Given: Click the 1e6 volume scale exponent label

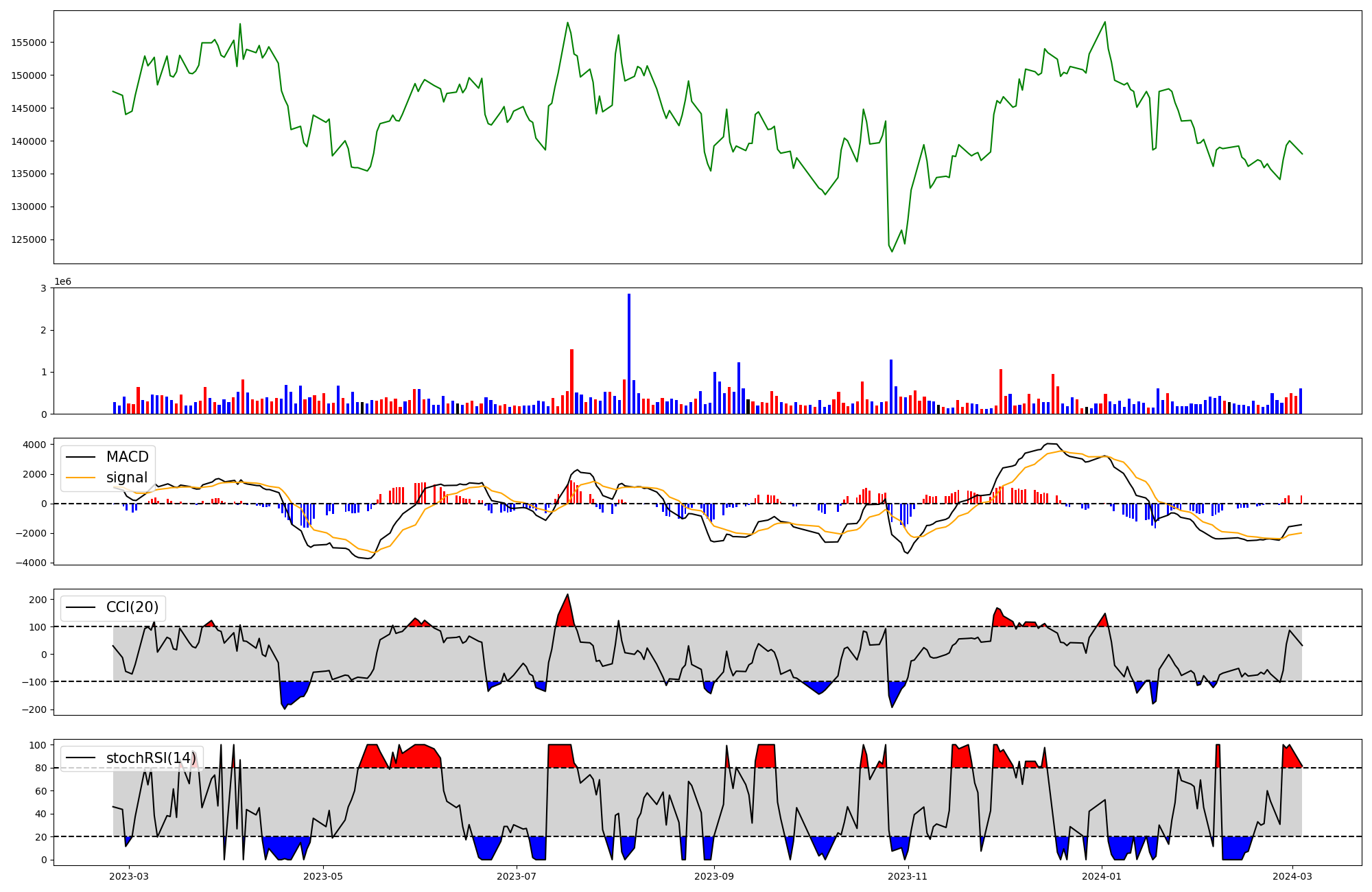Looking at the screenshot, I should [62, 282].
